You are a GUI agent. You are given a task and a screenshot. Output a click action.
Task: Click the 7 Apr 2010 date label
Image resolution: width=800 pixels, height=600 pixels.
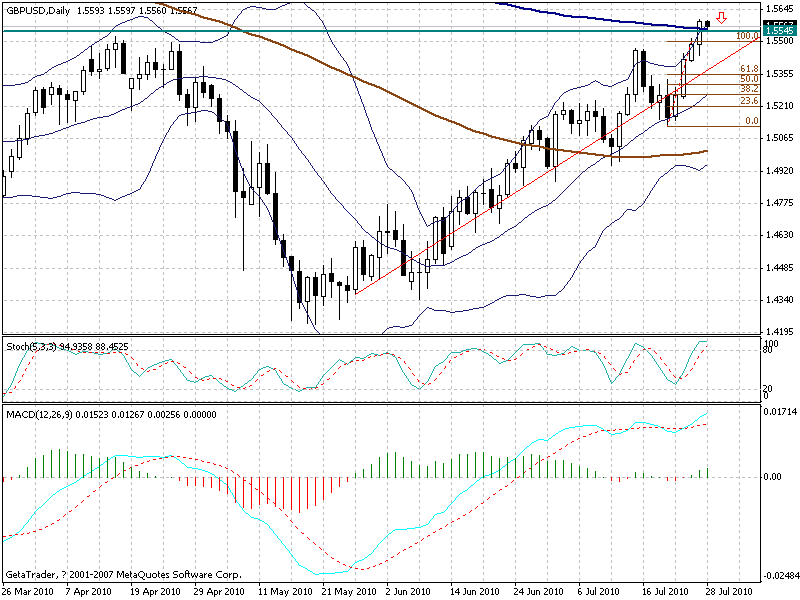90,592
